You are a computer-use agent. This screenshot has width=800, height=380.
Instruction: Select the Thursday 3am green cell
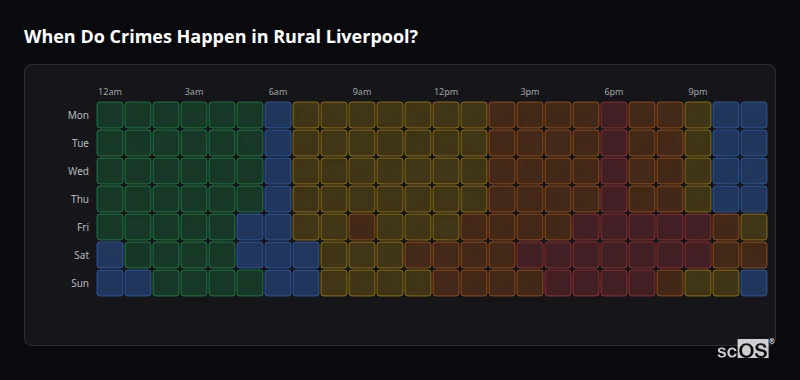click(x=194, y=199)
